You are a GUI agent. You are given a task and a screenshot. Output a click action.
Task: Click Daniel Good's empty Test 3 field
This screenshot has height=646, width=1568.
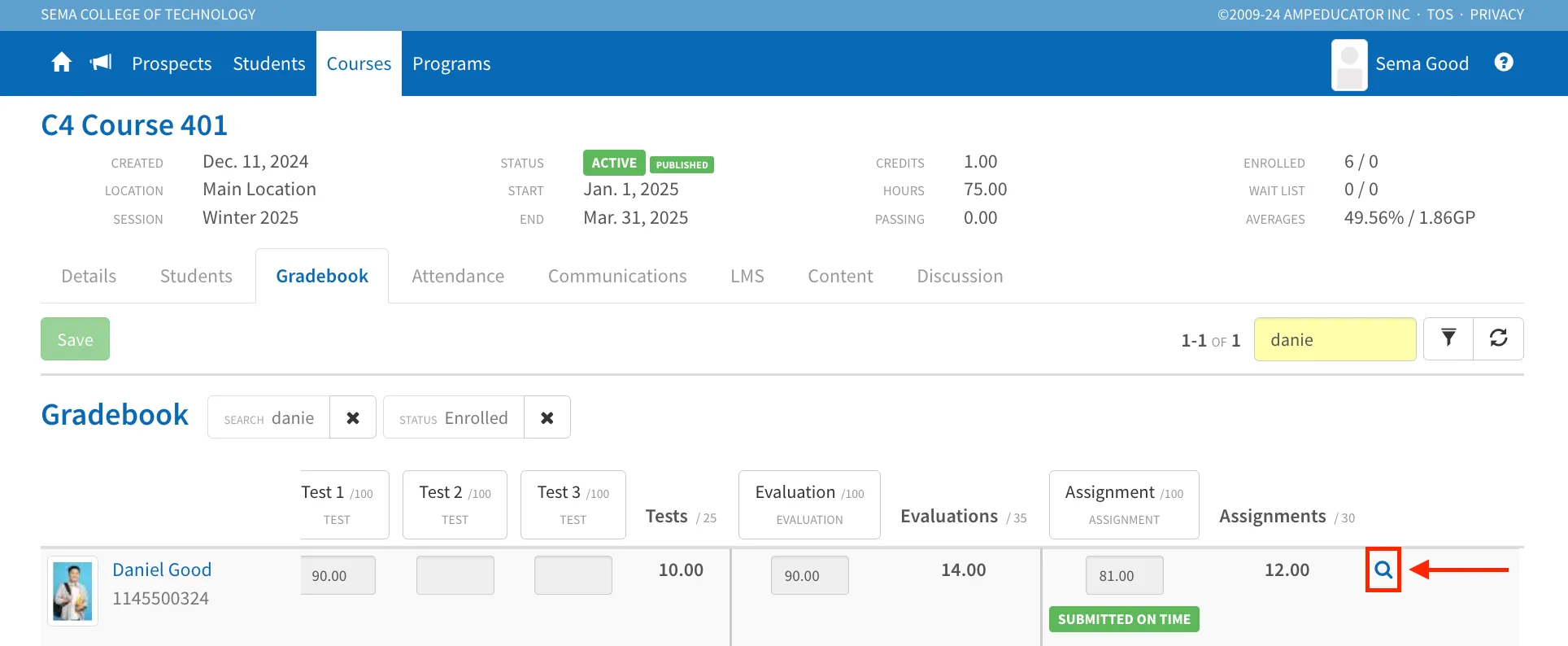573,575
